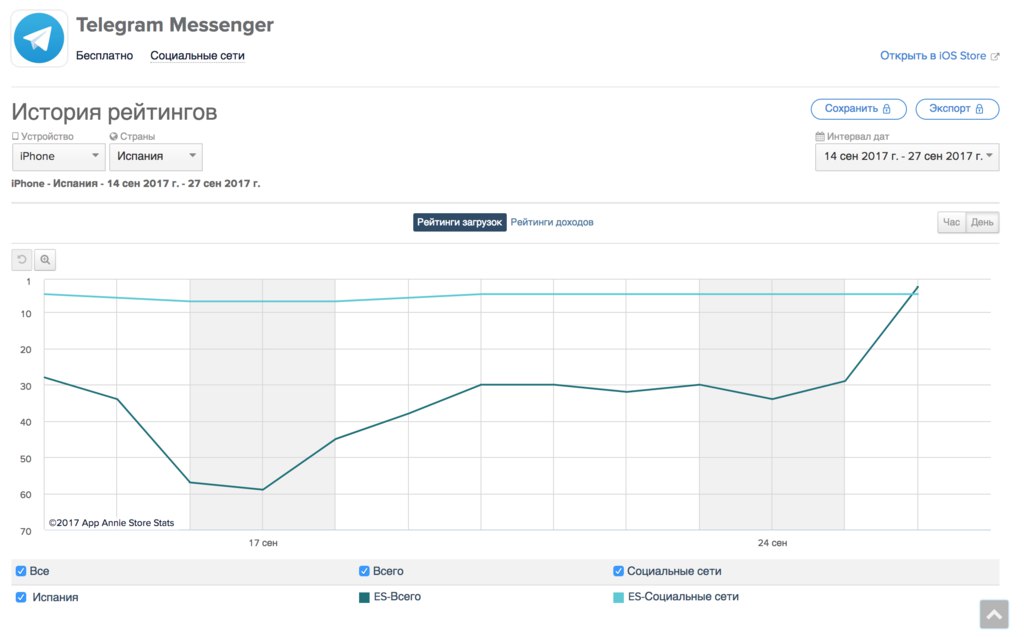The height and width of the screenshot is (637, 1024).
Task: Click the chart zoom magnifier icon
Action: coord(45,260)
